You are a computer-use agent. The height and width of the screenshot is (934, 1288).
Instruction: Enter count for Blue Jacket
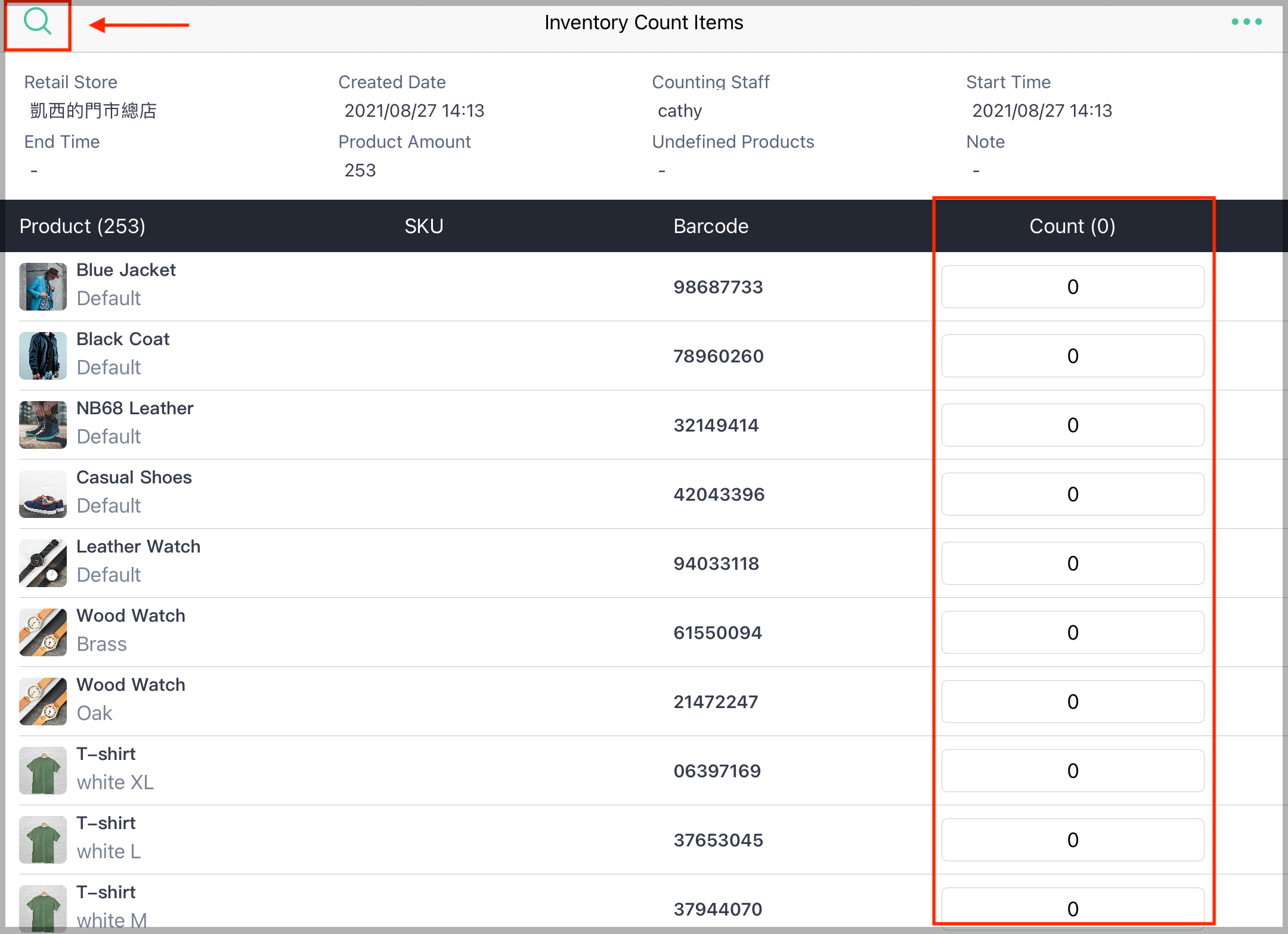pos(1072,287)
